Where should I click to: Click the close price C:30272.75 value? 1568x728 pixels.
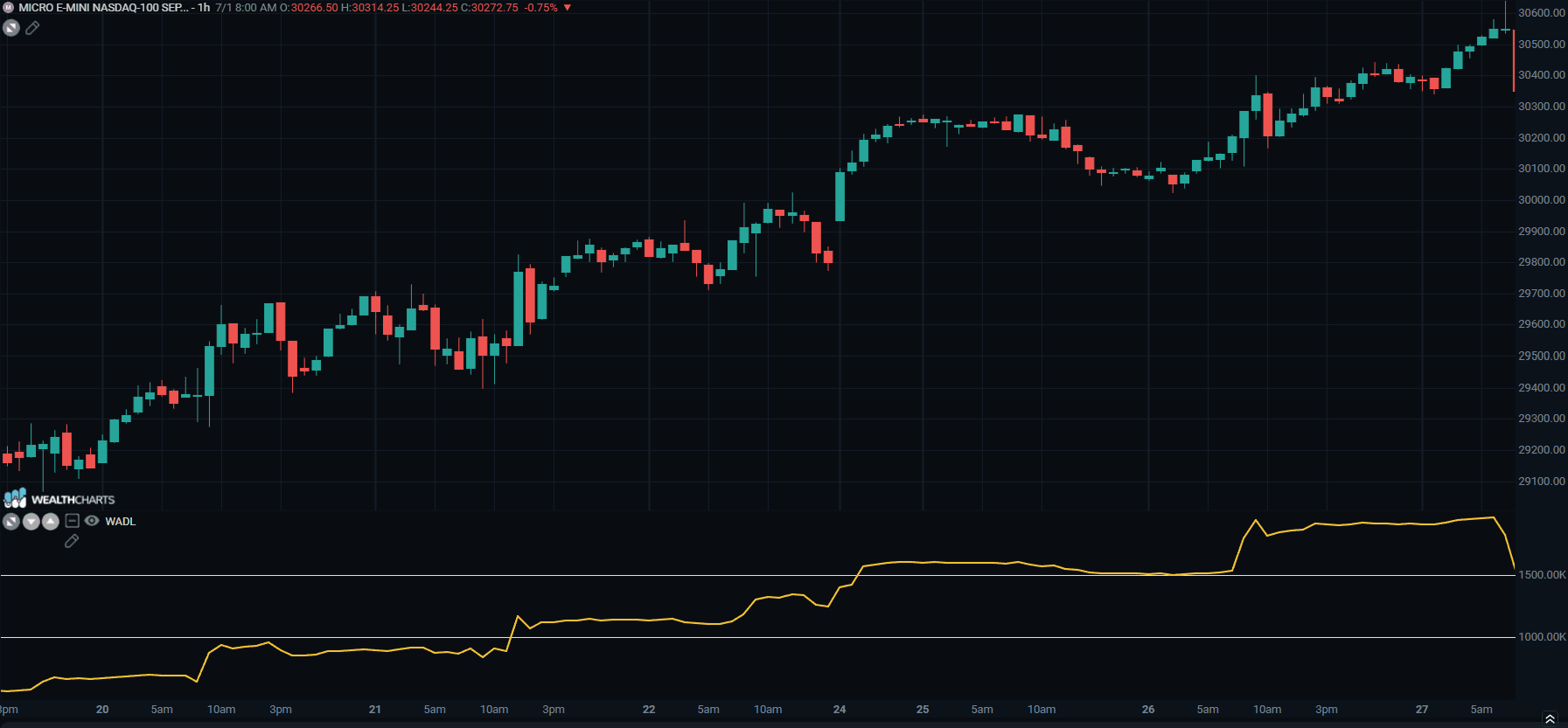coord(490,7)
